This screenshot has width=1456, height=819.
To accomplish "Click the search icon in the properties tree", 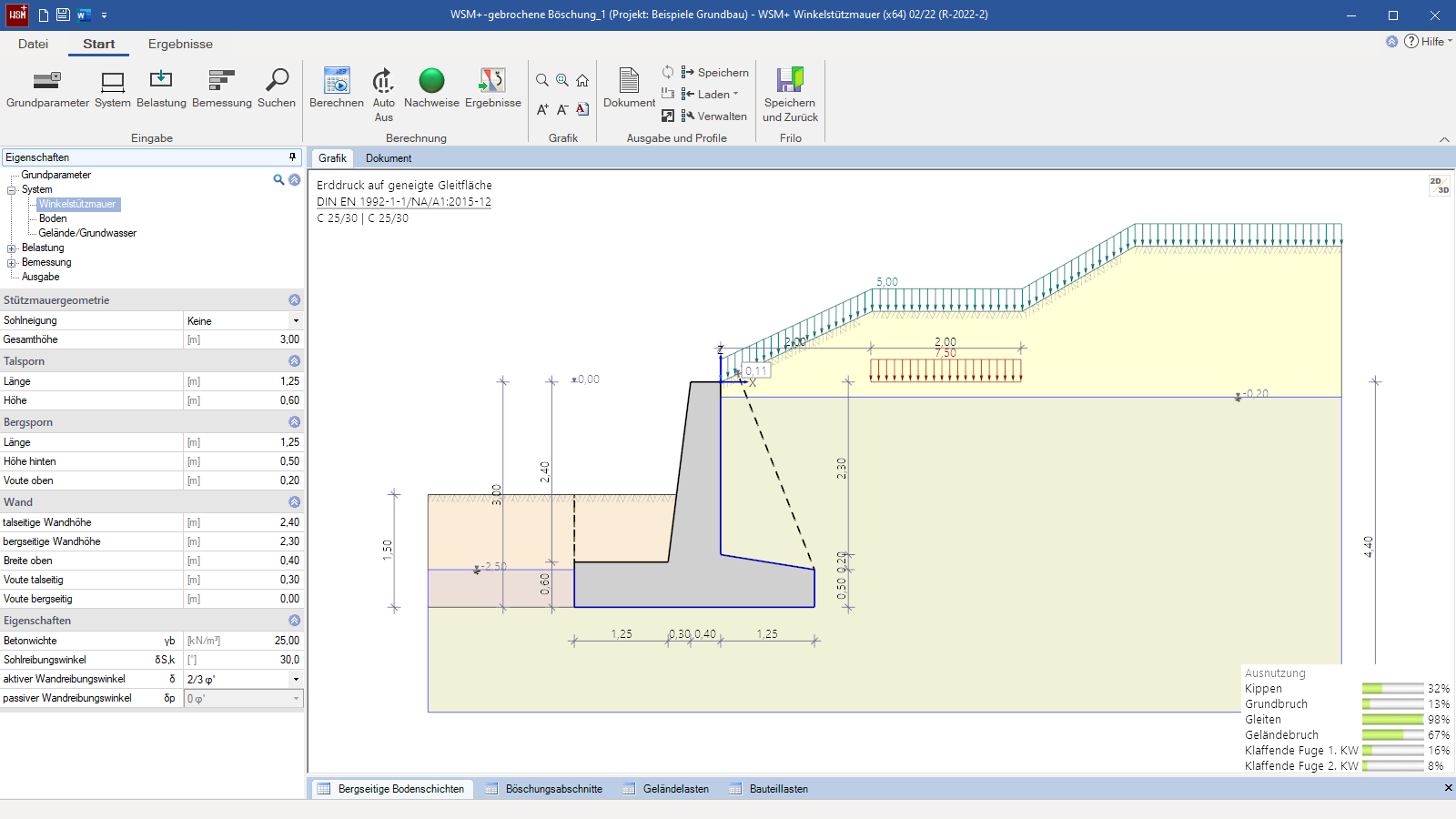I will click(x=278, y=179).
